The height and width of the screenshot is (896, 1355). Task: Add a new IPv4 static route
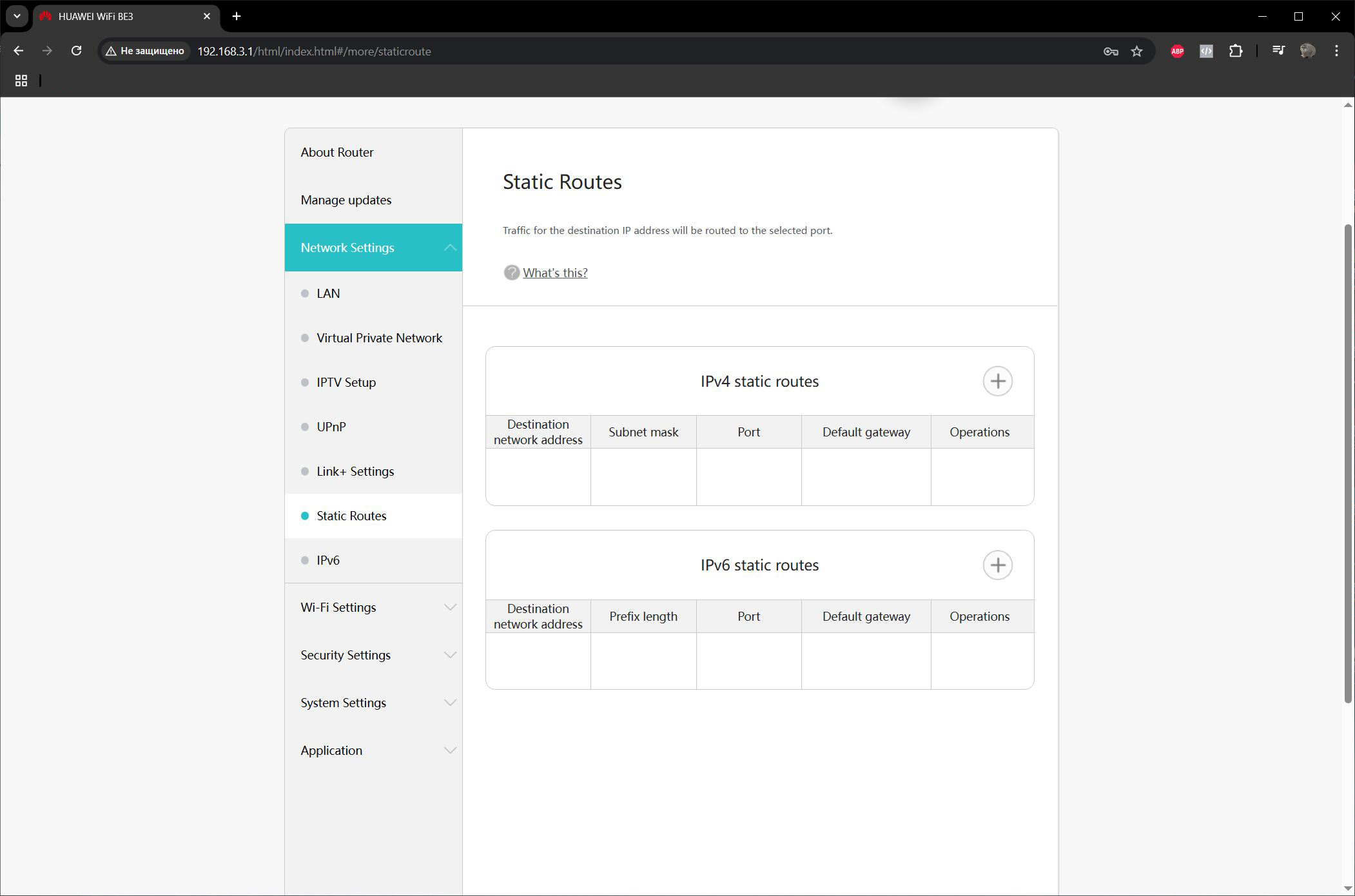click(997, 381)
